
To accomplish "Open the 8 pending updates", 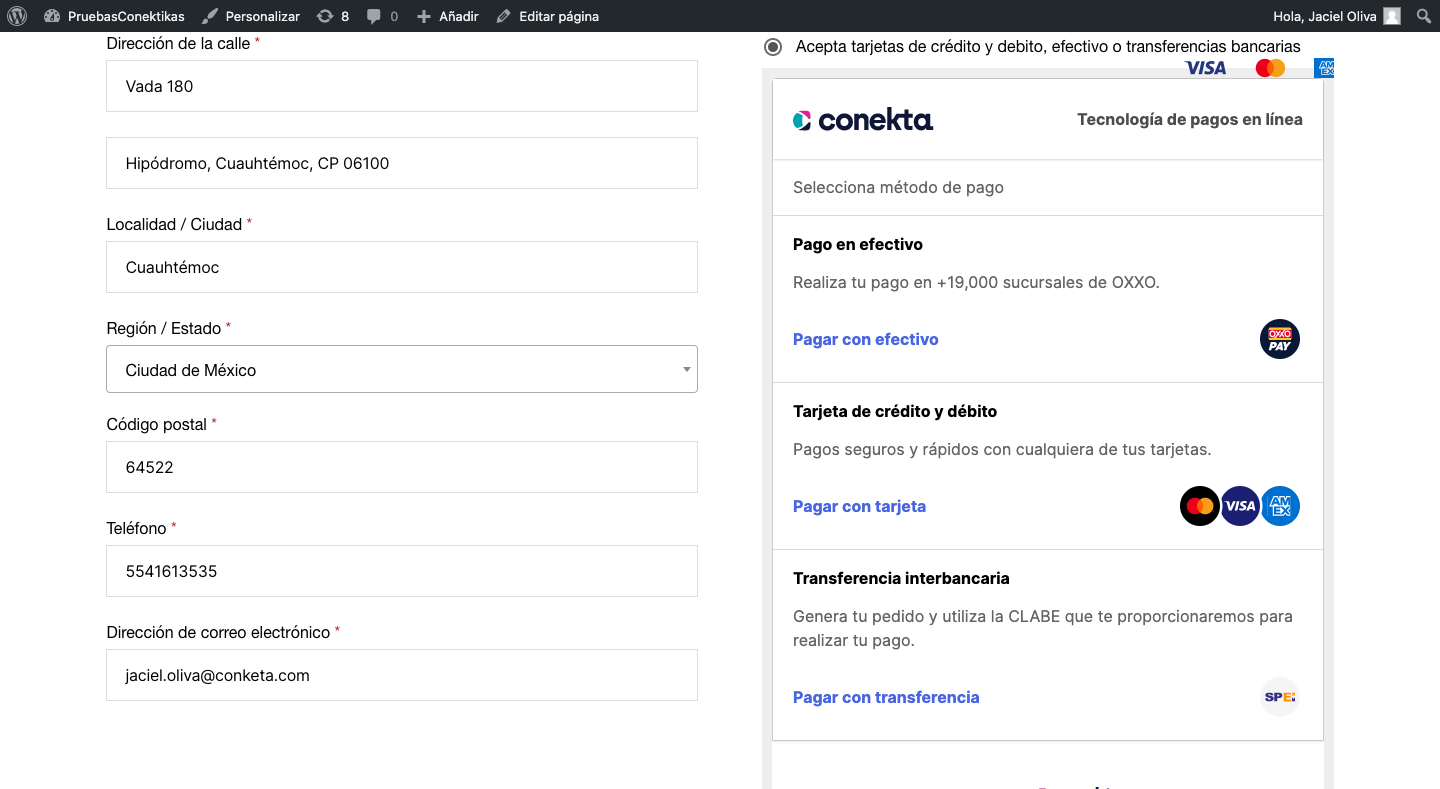I will (x=332, y=16).
